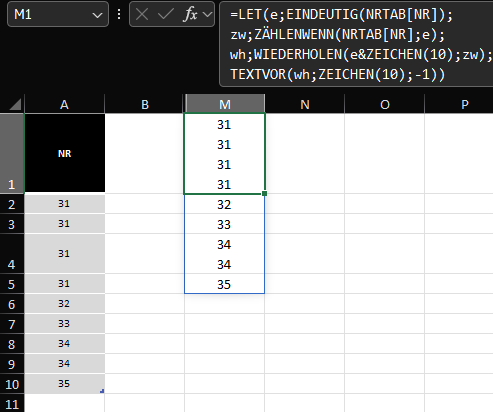Viewport: 493px width, 412px height.
Task: Click the NR table header cell
Action: tap(65, 153)
